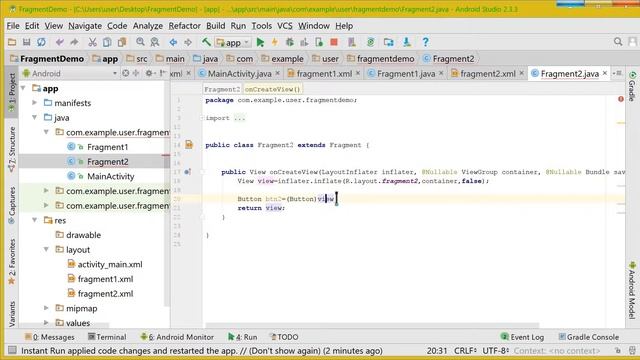
Task: Select activity_main.xml in layout folder
Action: (110, 264)
